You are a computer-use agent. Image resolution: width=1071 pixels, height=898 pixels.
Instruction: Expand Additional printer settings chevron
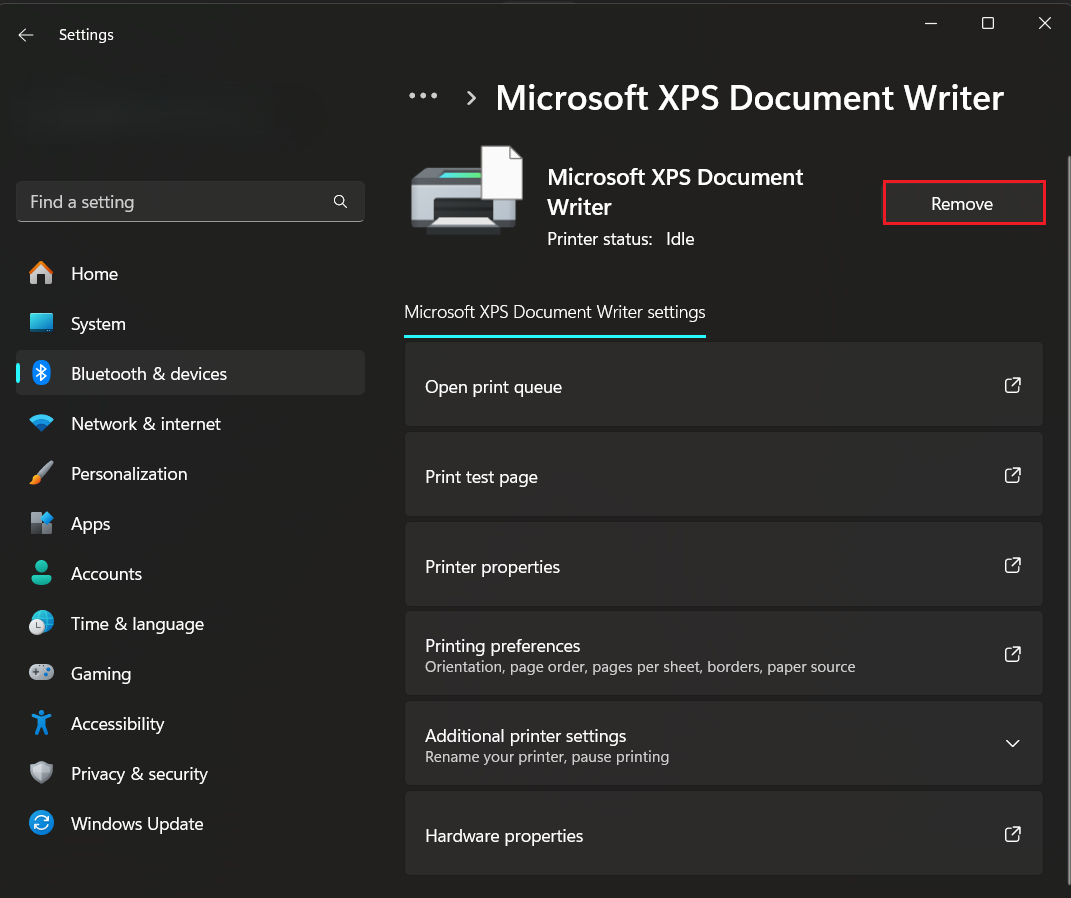point(1012,744)
